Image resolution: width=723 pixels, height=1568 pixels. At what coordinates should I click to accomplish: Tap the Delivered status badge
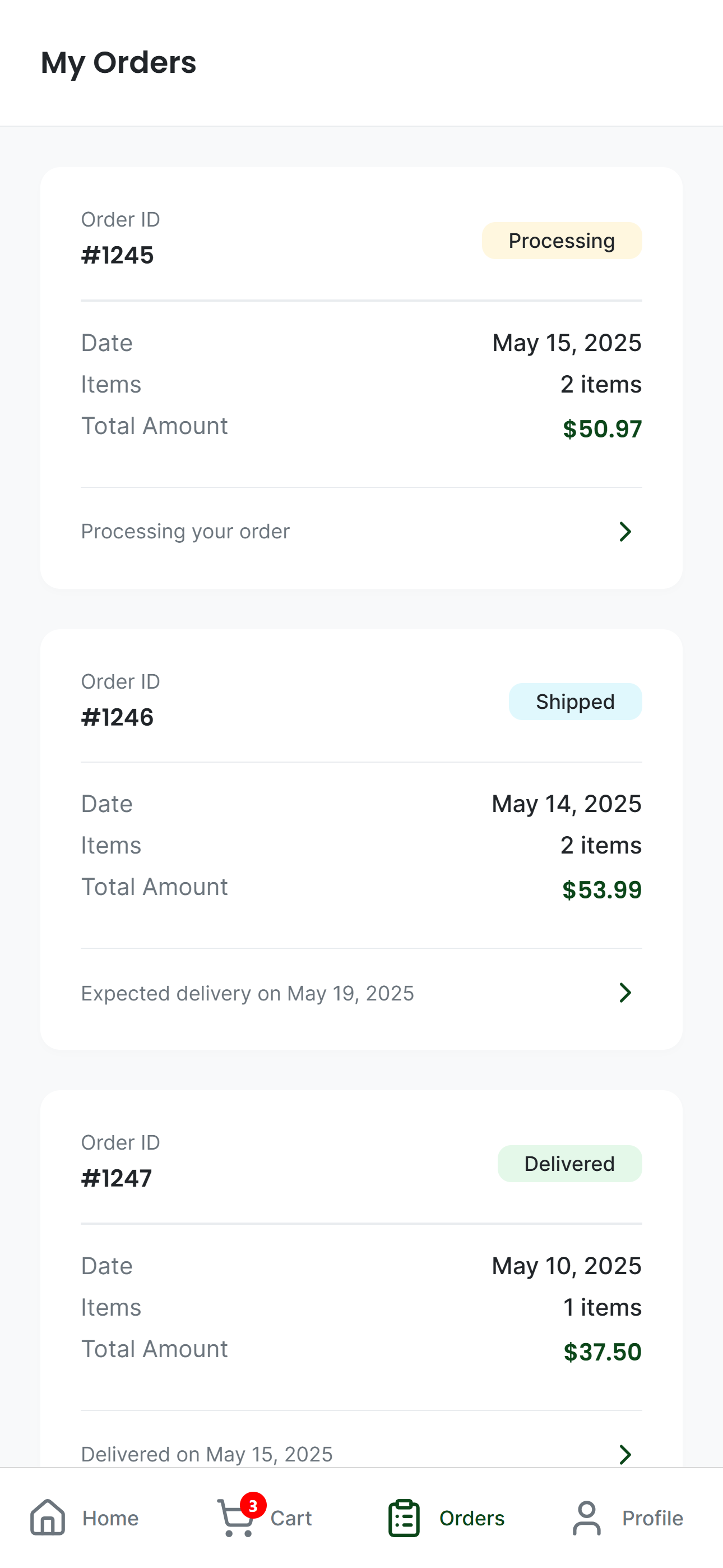tap(569, 1164)
